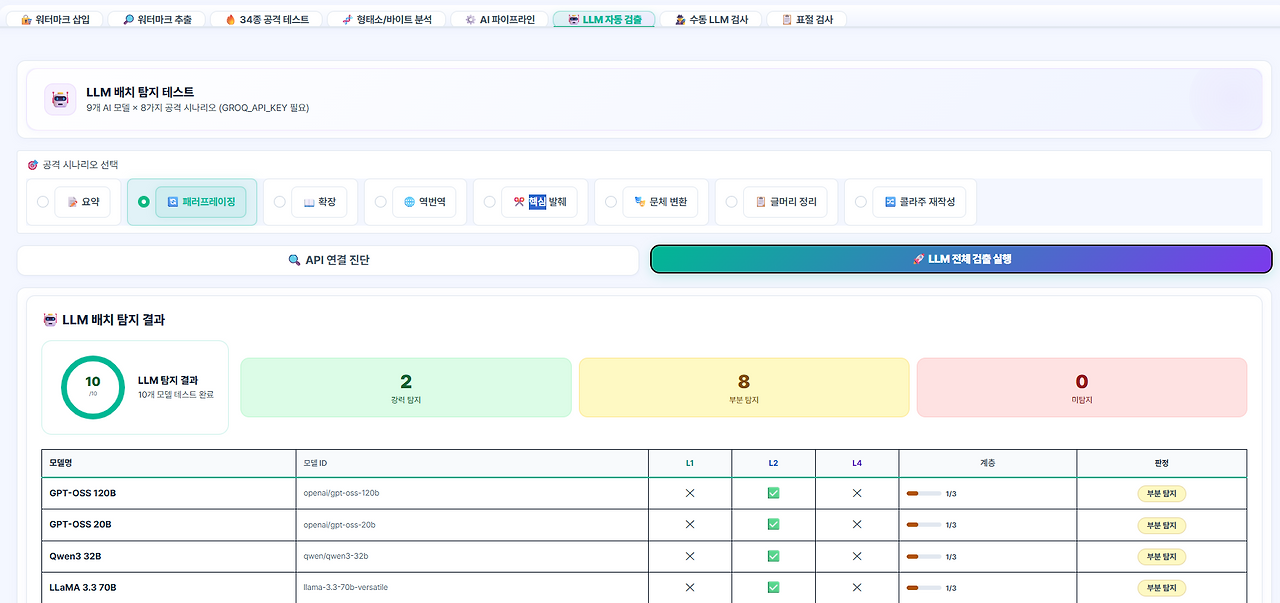The image size is (1280, 603).
Task: Click the API 연결 진단 button
Action: [x=328, y=260]
